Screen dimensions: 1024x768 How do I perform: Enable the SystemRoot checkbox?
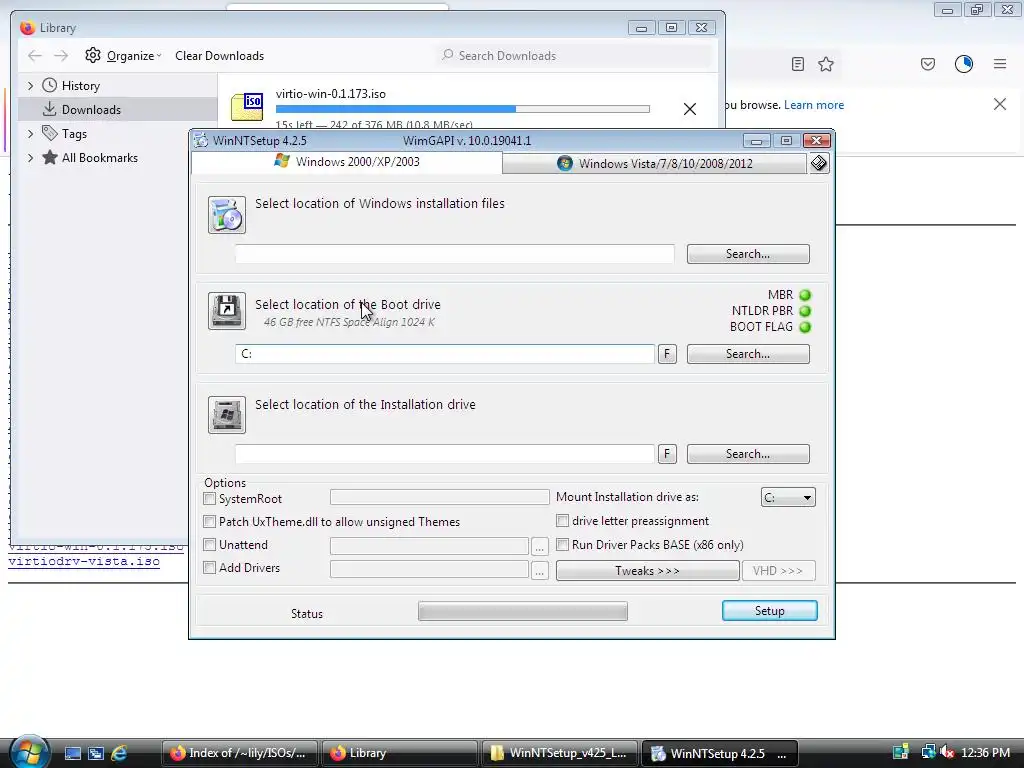pyautogui.click(x=210, y=499)
